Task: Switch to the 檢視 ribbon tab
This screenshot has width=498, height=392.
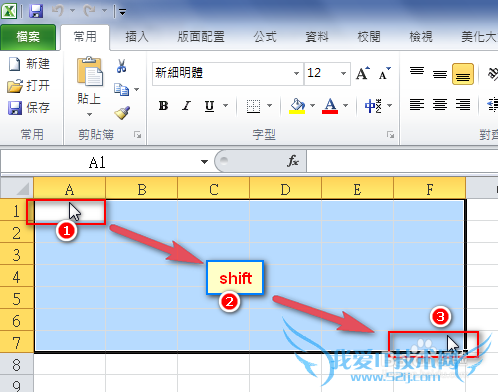Action: pos(421,37)
